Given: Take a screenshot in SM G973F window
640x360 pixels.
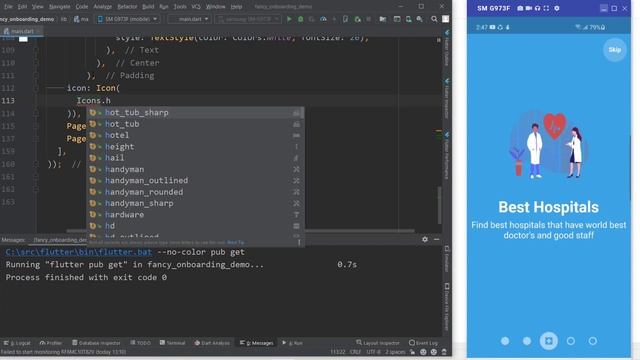Looking at the screenshot, I should pos(520,8).
